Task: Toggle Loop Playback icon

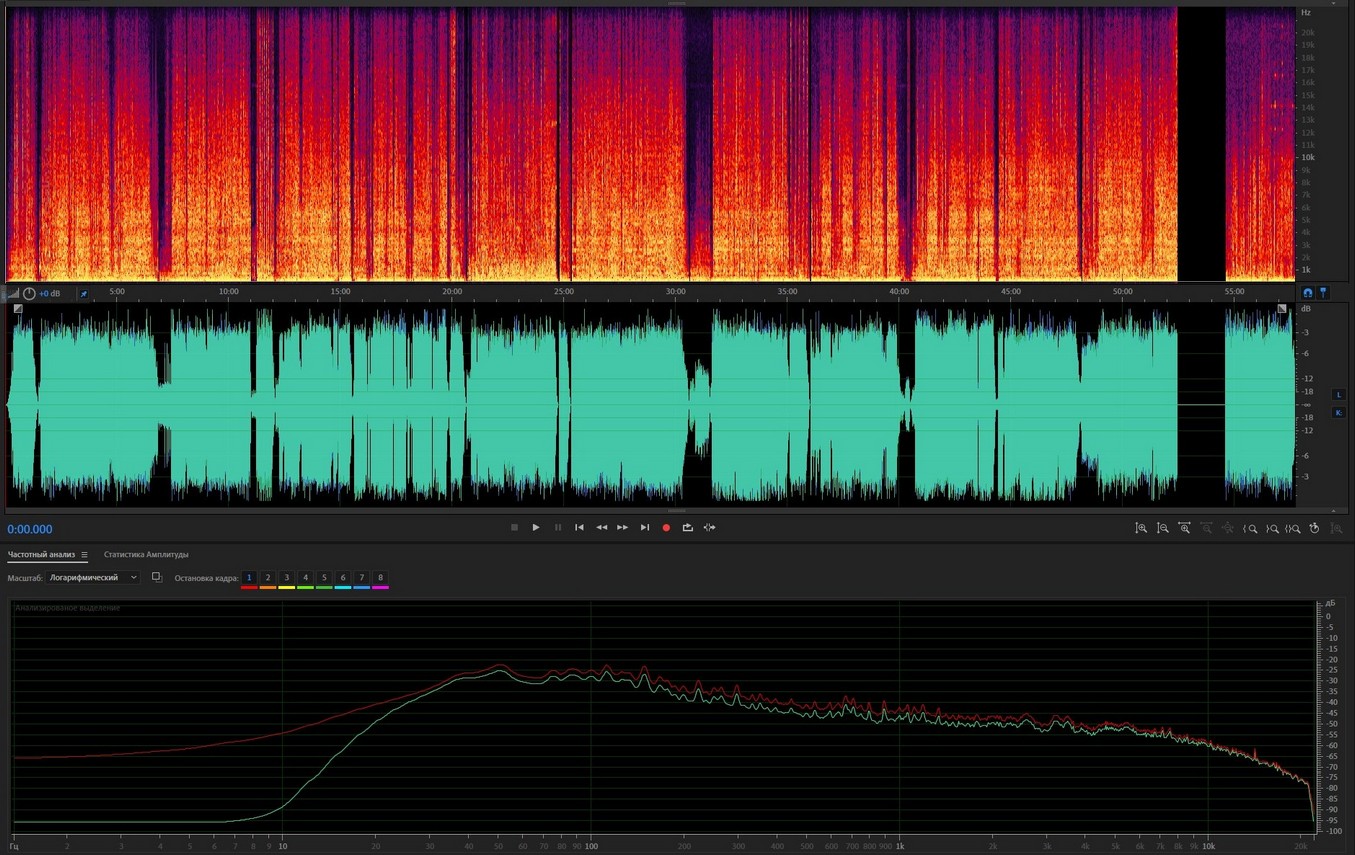Action: (688, 528)
